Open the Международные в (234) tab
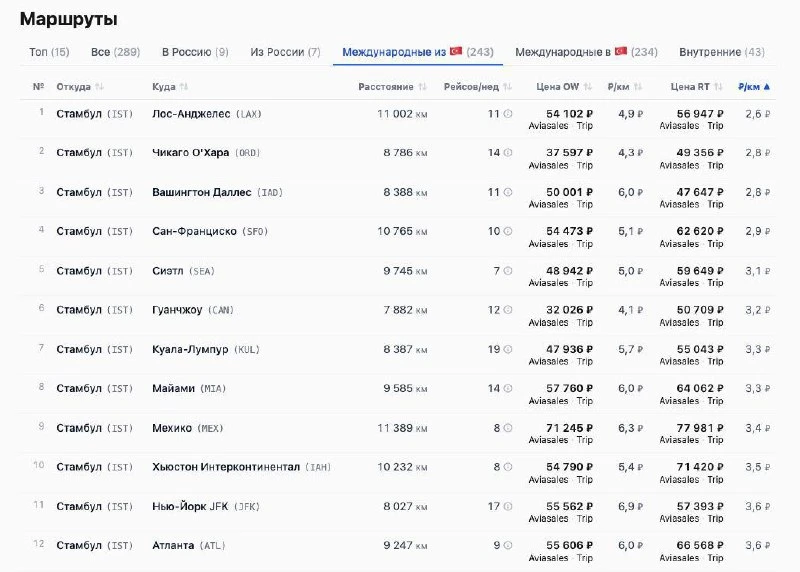 click(x=586, y=52)
